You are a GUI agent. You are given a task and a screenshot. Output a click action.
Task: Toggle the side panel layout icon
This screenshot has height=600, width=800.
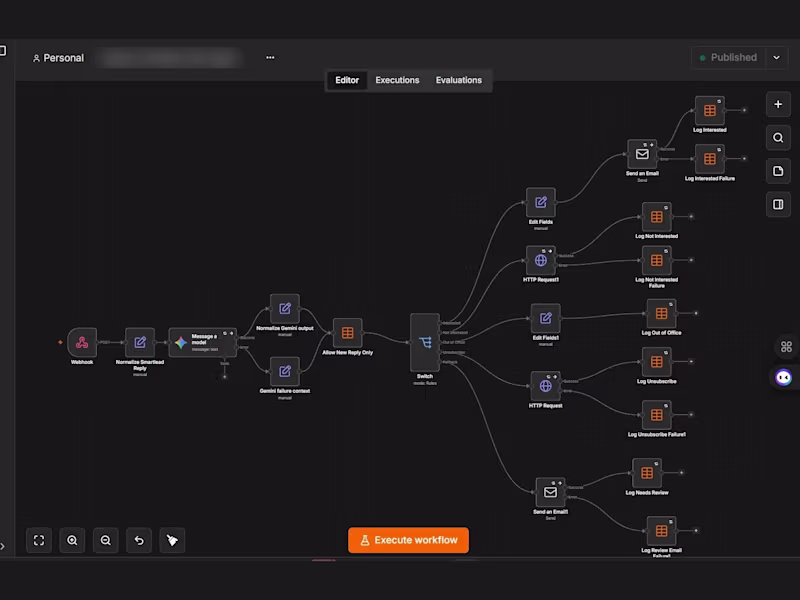[778, 205]
